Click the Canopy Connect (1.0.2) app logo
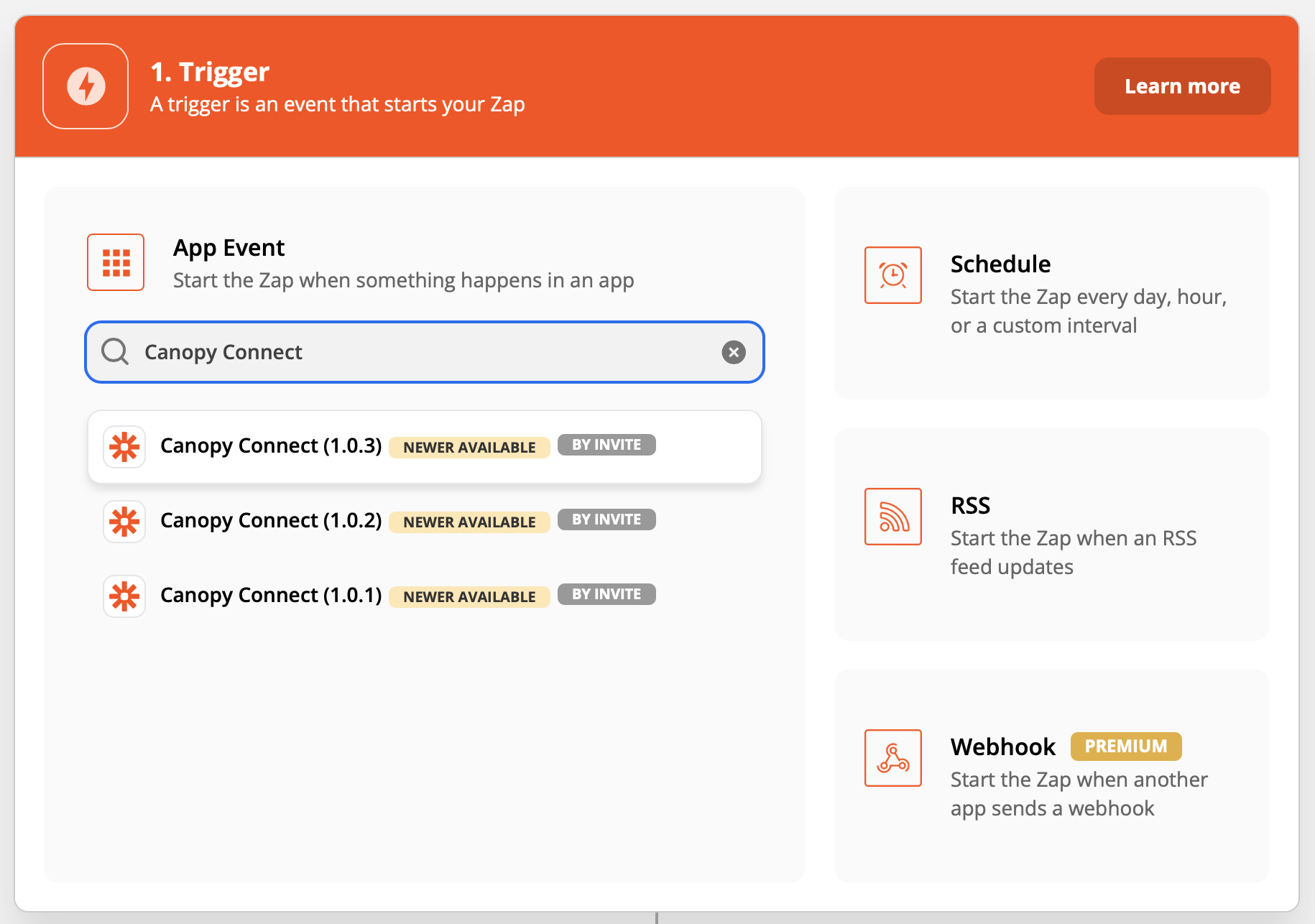Image resolution: width=1315 pixels, height=924 pixels. (124, 522)
